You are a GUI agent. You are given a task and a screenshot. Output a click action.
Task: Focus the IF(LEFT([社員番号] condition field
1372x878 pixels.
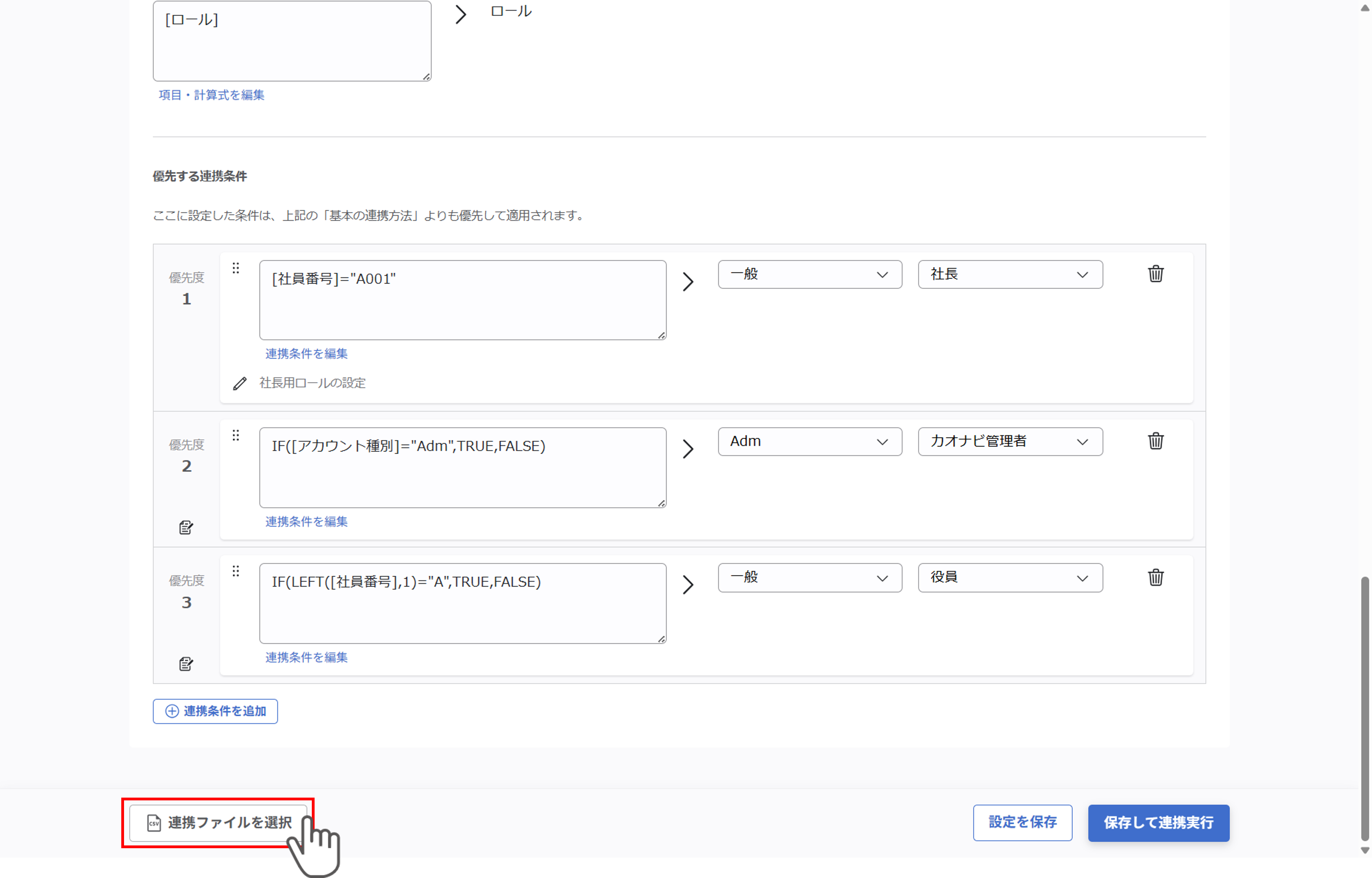463,604
